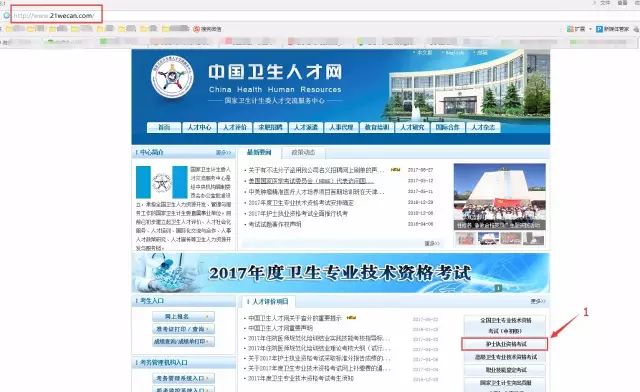Screen dimensions: 640x392
Task: Click the large building photo in news slideshow
Action: 500,197
